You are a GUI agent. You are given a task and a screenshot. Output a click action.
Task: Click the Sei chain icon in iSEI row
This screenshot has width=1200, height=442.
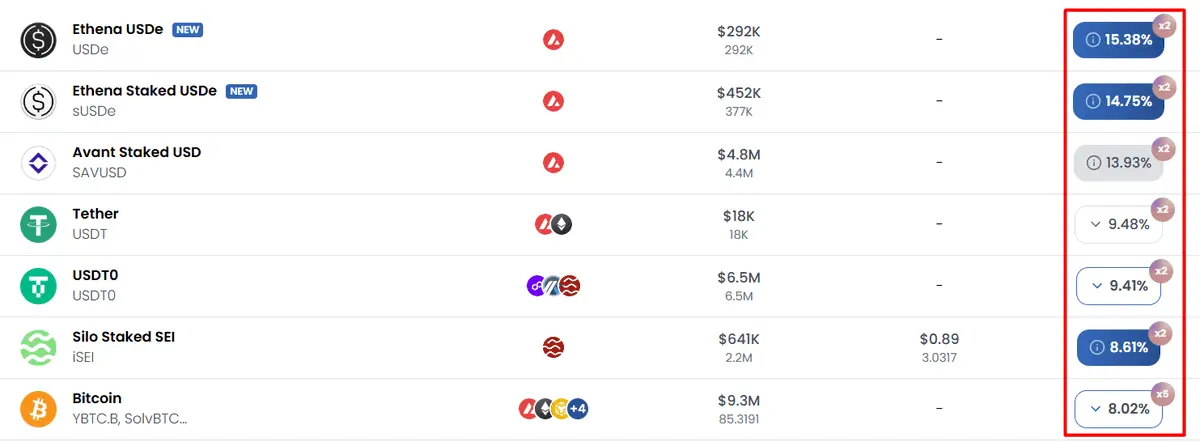[553, 347]
